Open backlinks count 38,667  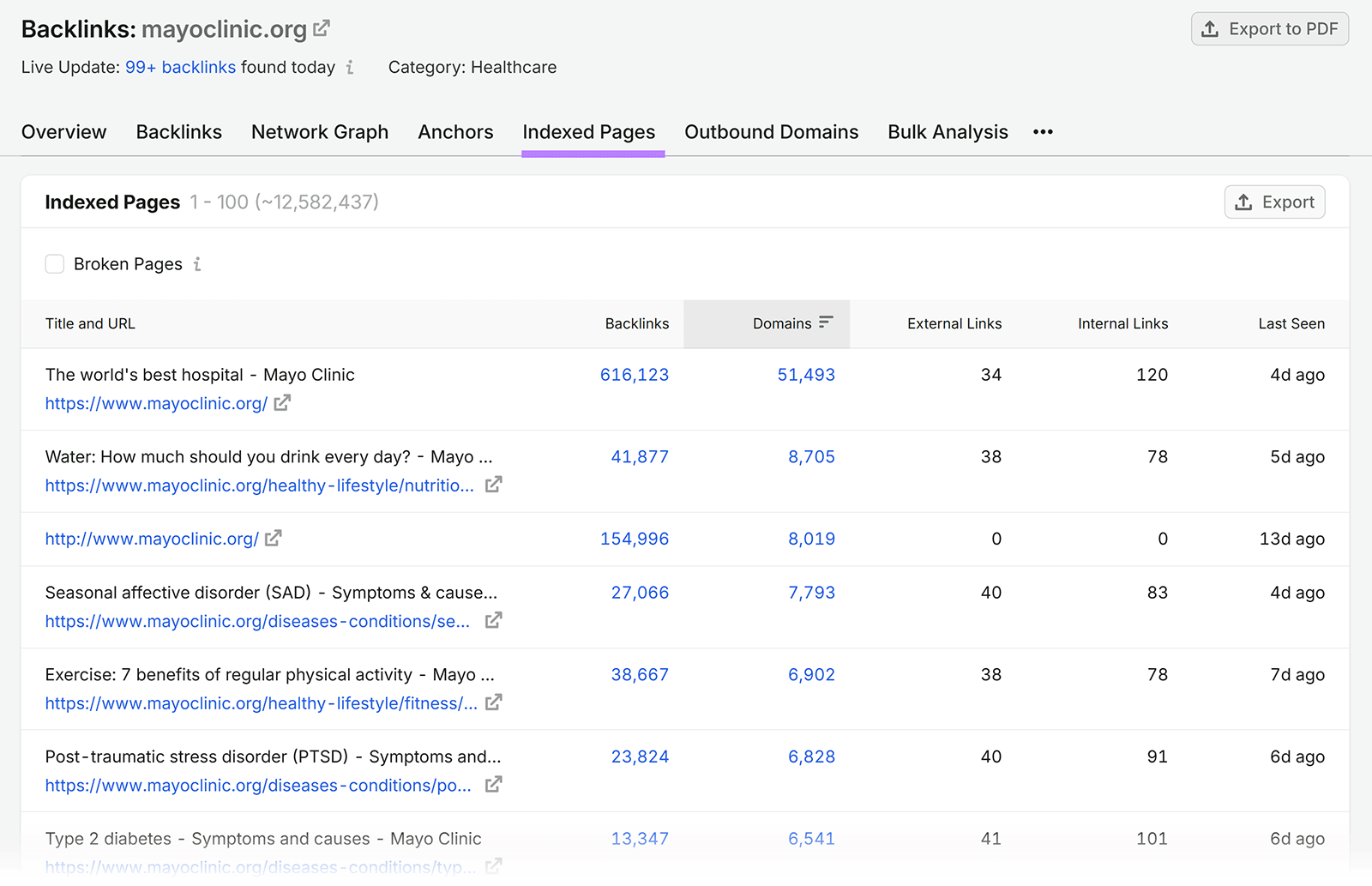(x=640, y=675)
